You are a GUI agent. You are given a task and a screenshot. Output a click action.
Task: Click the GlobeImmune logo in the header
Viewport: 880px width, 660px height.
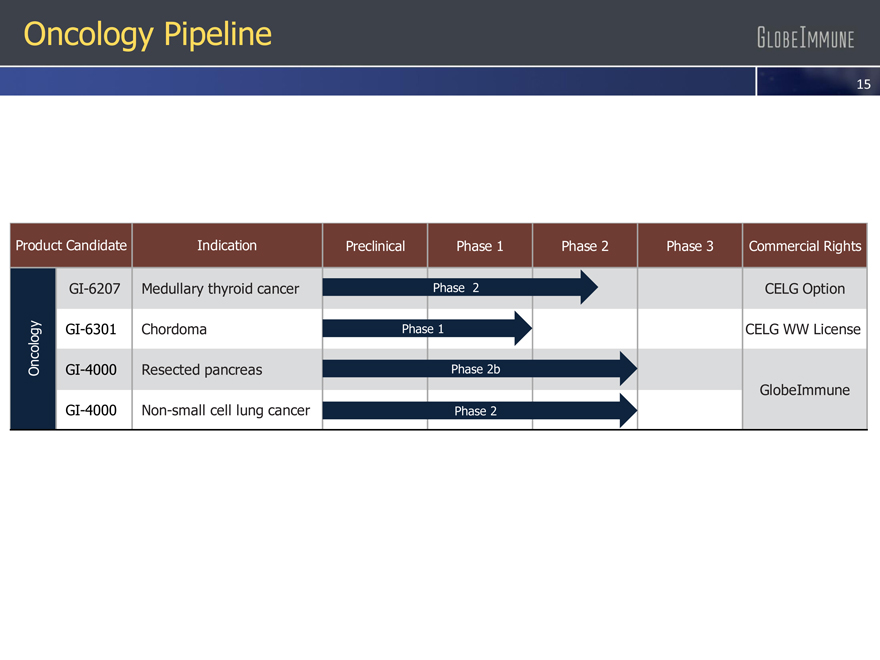tap(805, 39)
